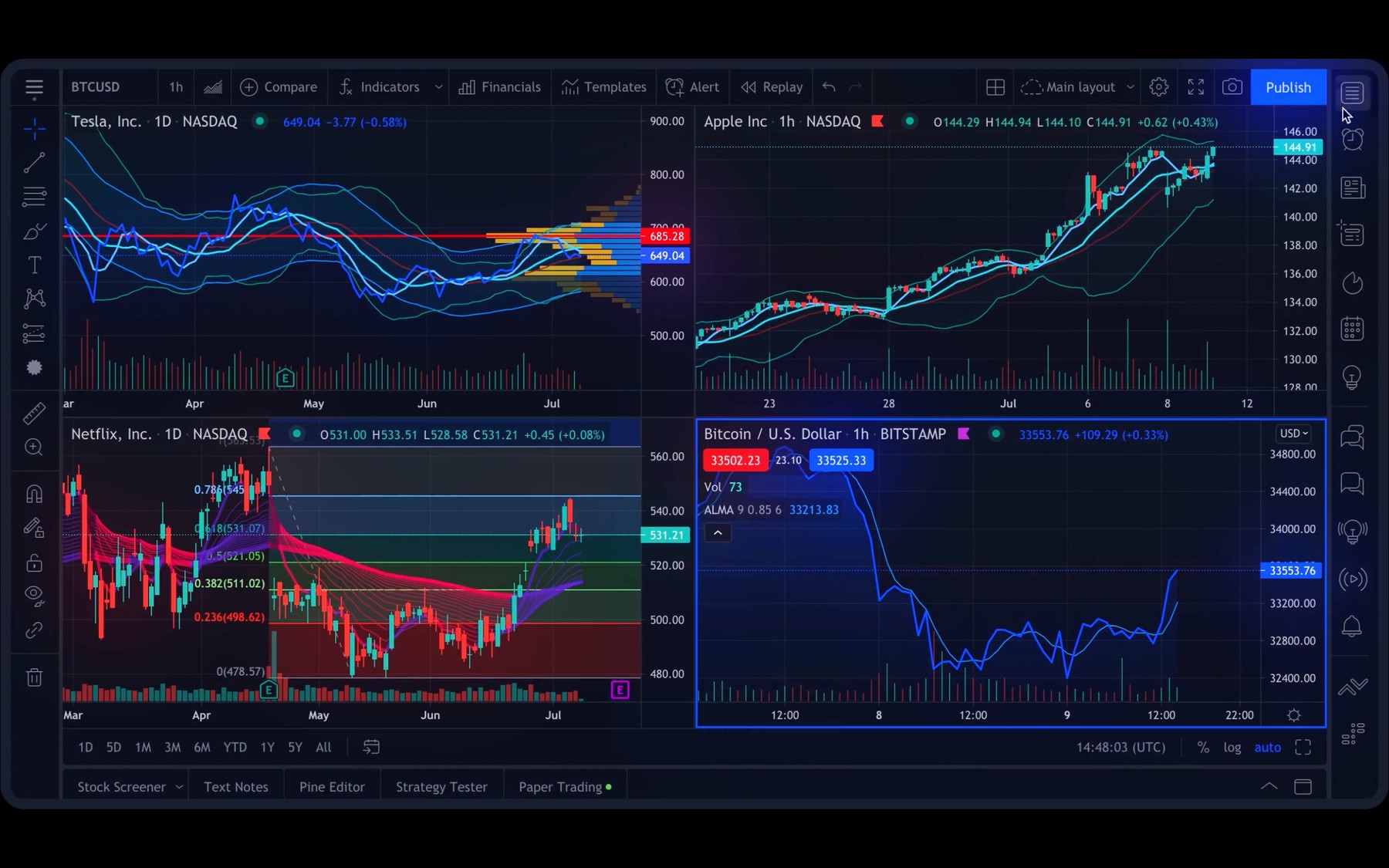
Task: Open the Pine Editor tab
Action: click(332, 787)
